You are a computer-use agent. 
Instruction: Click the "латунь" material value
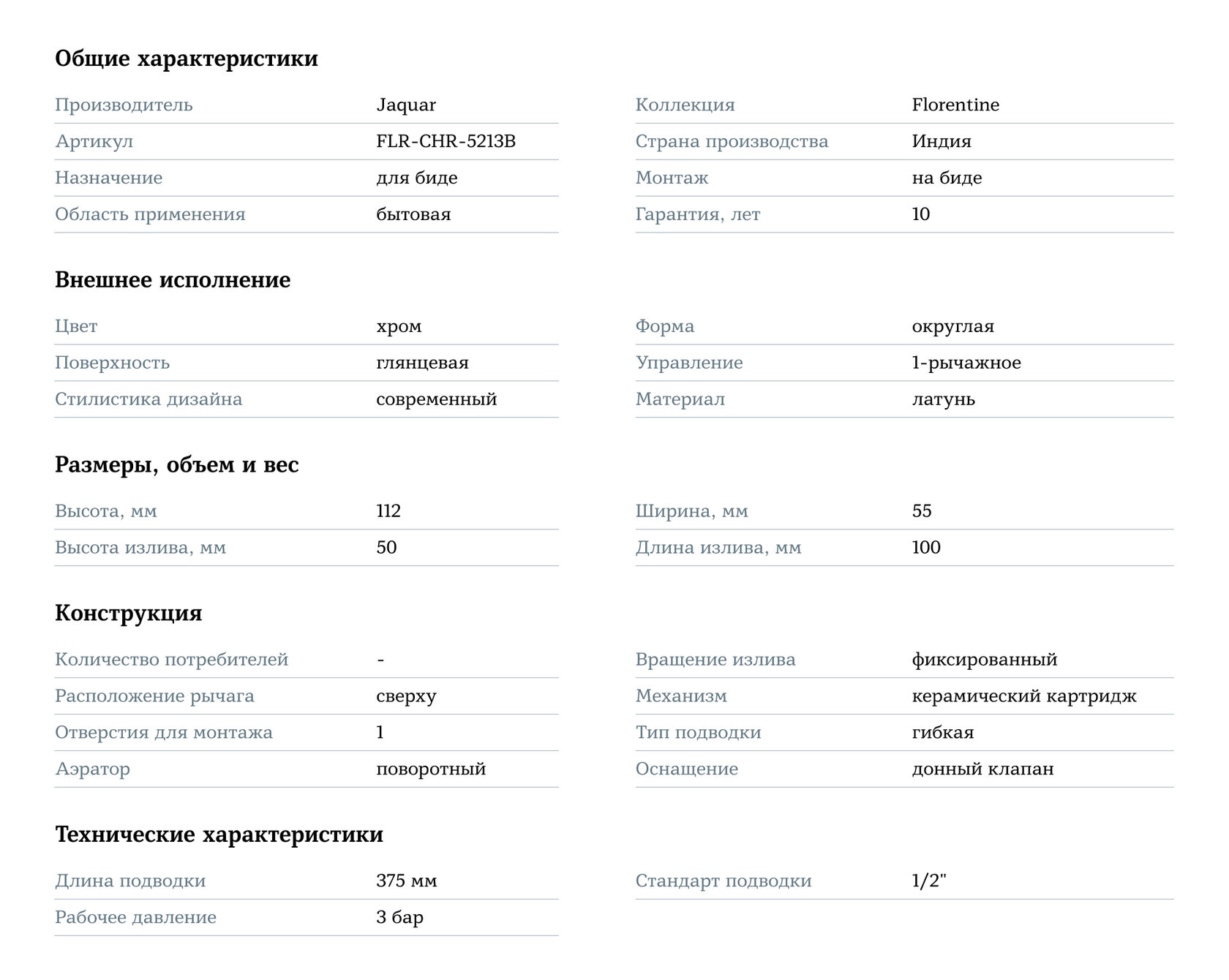click(944, 400)
